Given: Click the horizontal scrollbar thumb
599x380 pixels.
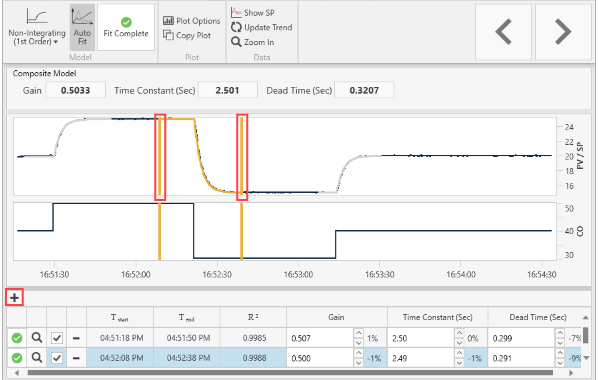Looking at the screenshot, I should [x=290, y=372].
